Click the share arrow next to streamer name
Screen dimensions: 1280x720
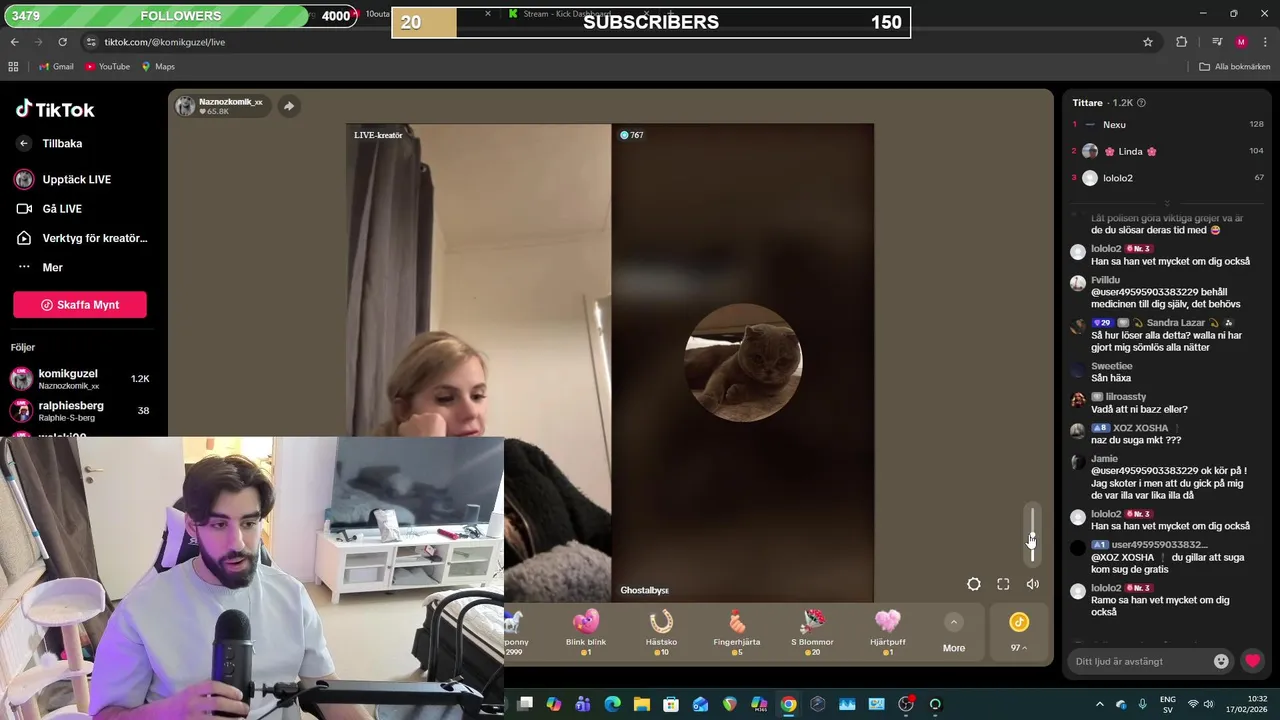(288, 106)
